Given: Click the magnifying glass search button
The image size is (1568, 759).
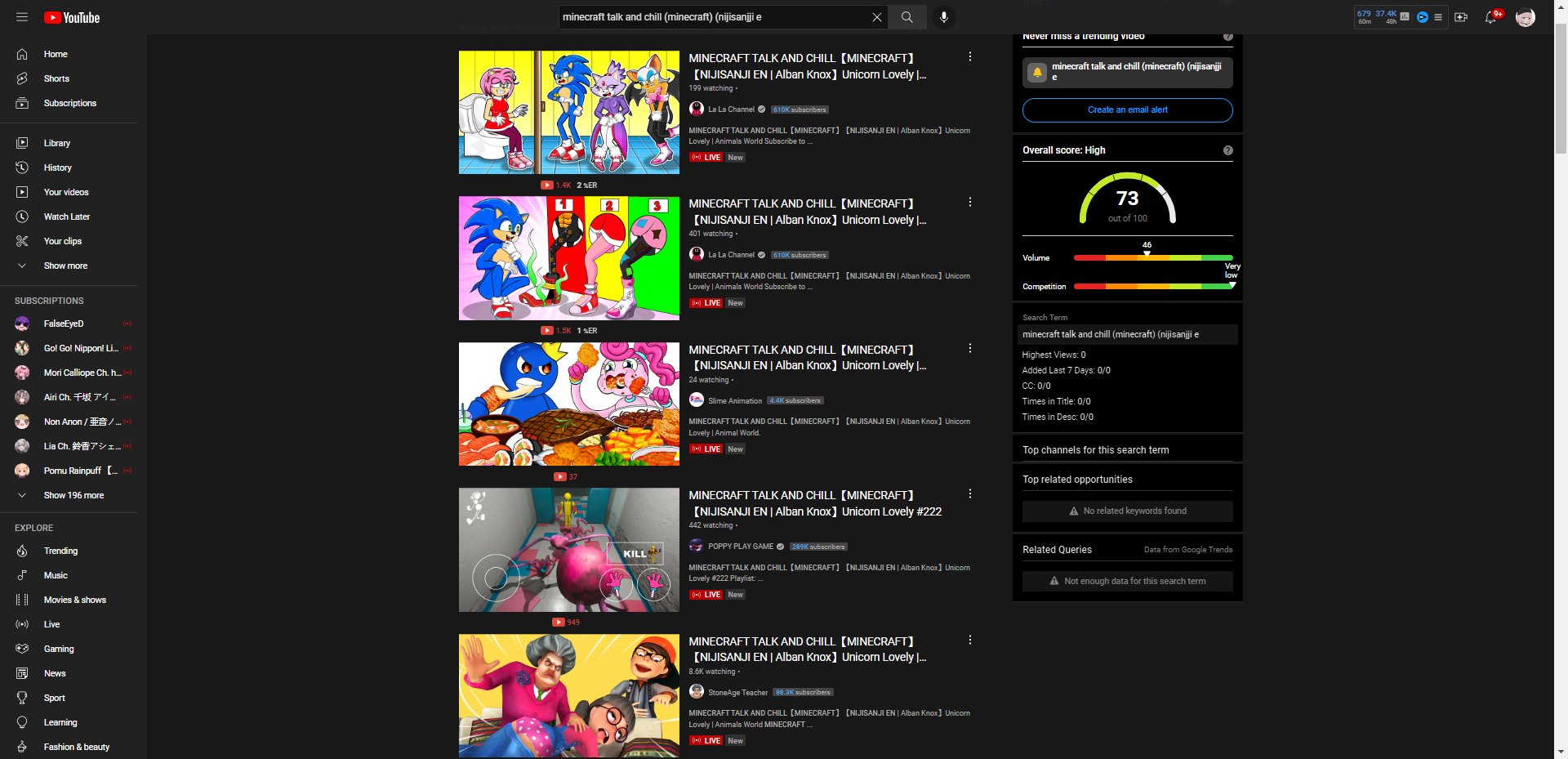Looking at the screenshot, I should [x=906, y=17].
